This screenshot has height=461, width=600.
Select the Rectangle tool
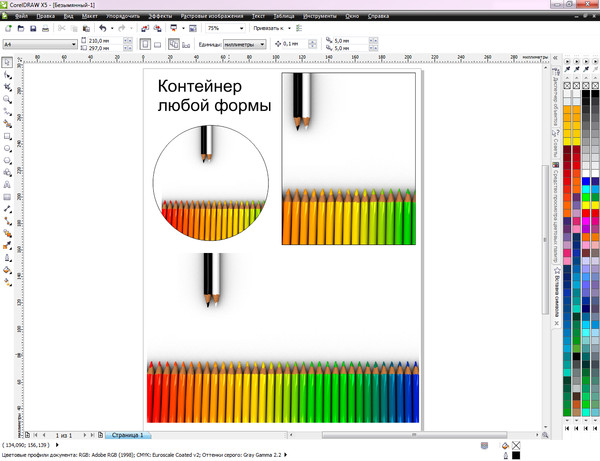(x=7, y=136)
